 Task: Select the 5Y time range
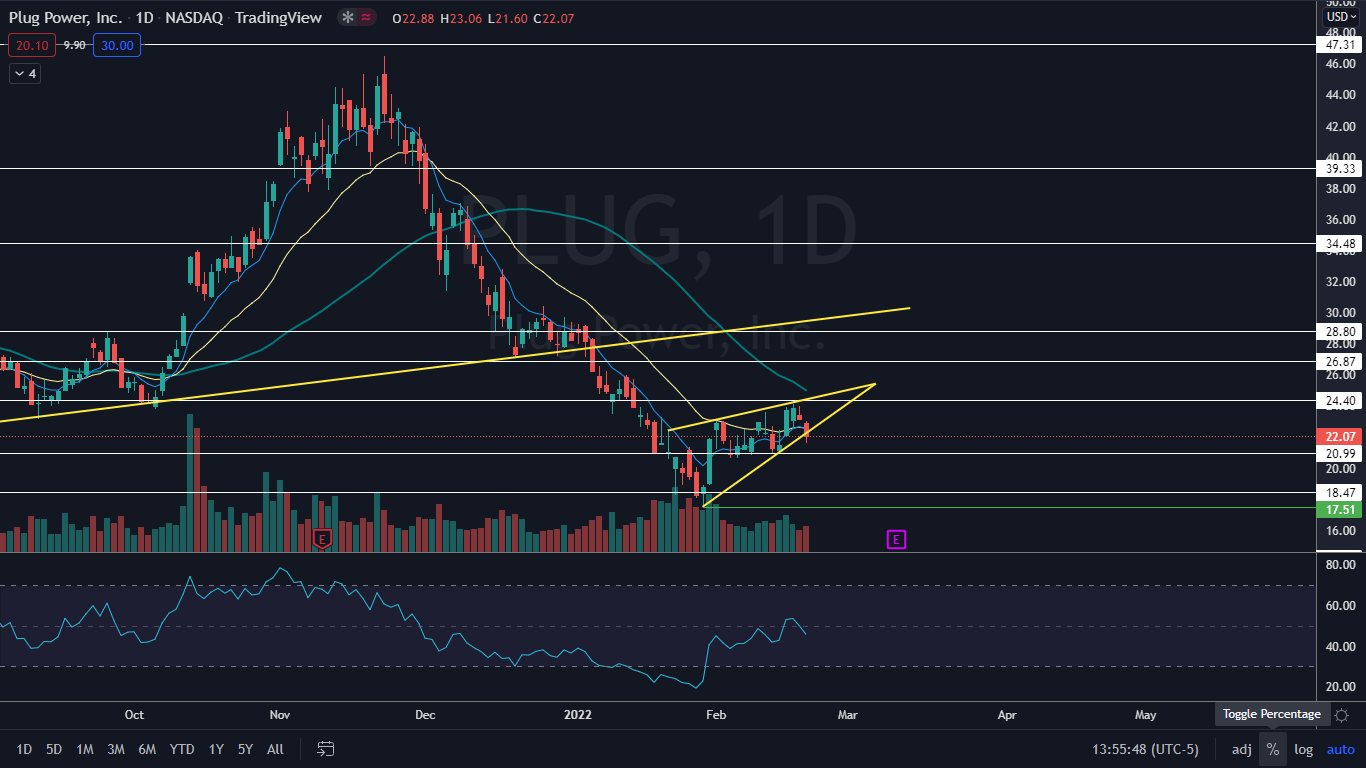point(245,749)
